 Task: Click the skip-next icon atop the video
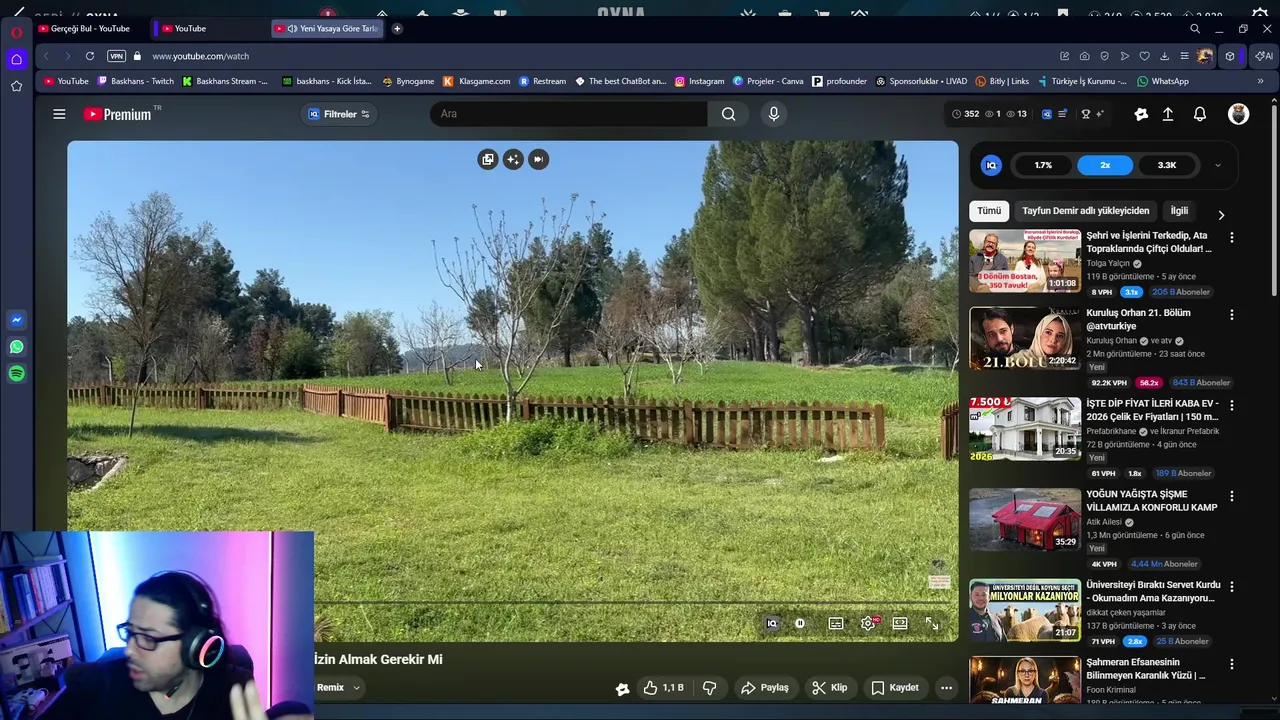(538, 159)
